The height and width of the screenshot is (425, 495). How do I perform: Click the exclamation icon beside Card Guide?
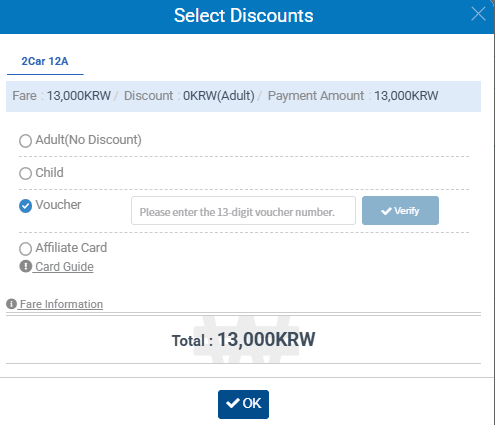(x=25, y=266)
